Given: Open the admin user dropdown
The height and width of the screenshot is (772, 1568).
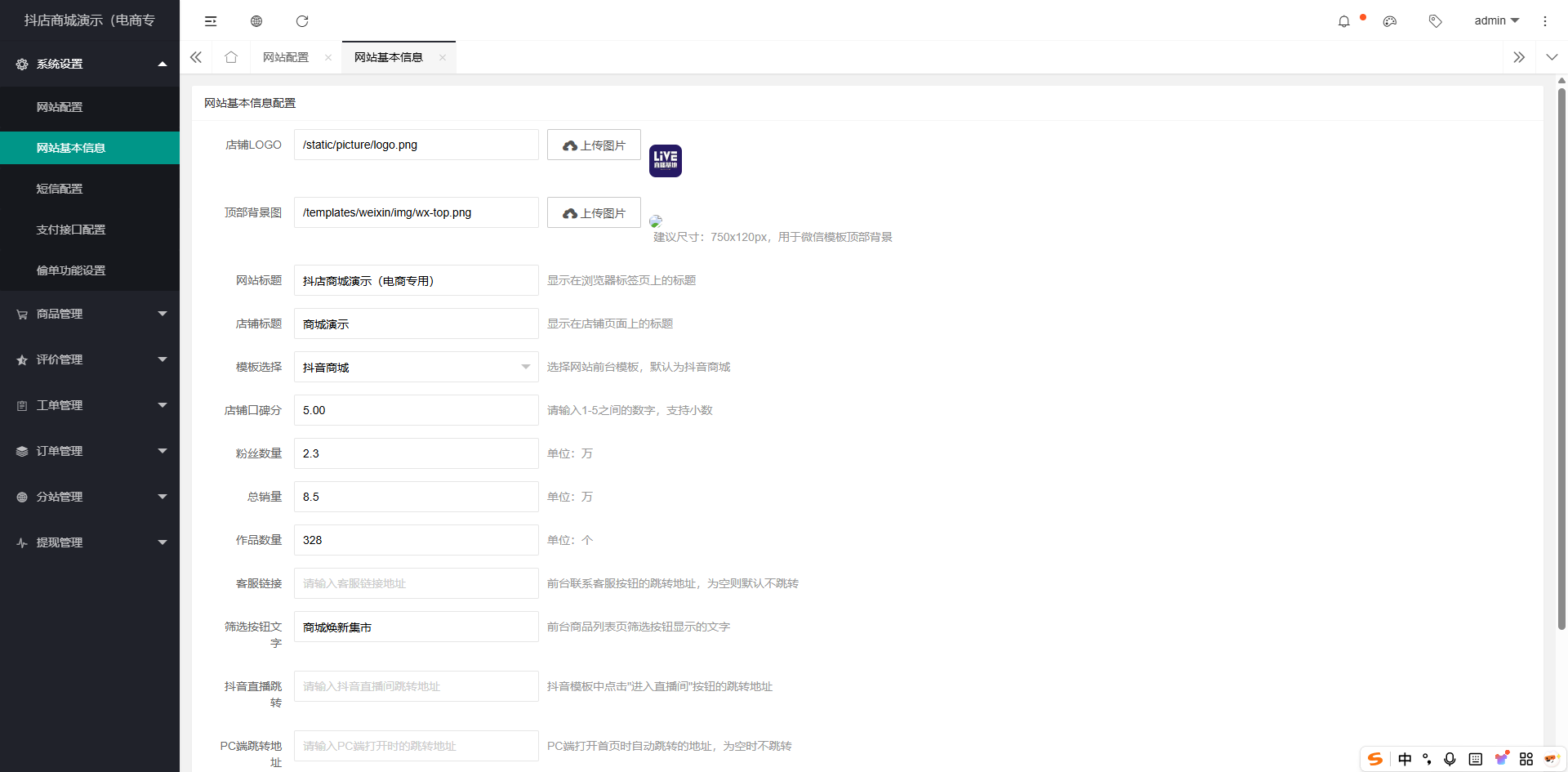Looking at the screenshot, I should pos(1496,20).
